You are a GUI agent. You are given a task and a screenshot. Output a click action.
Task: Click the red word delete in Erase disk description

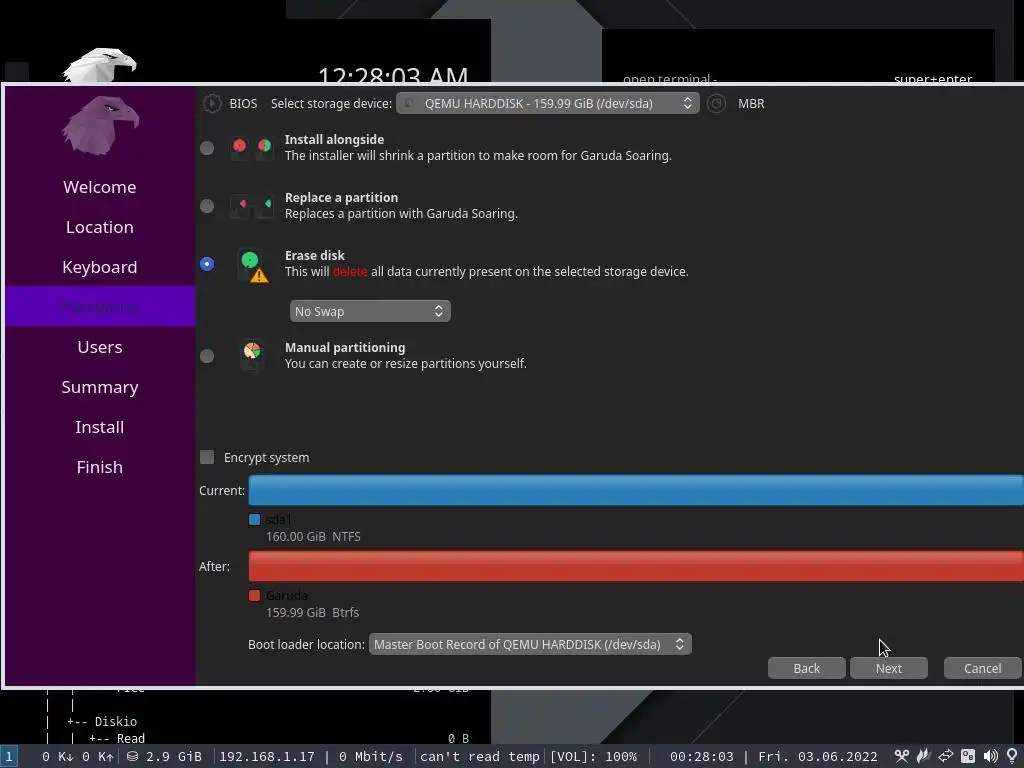350,272
